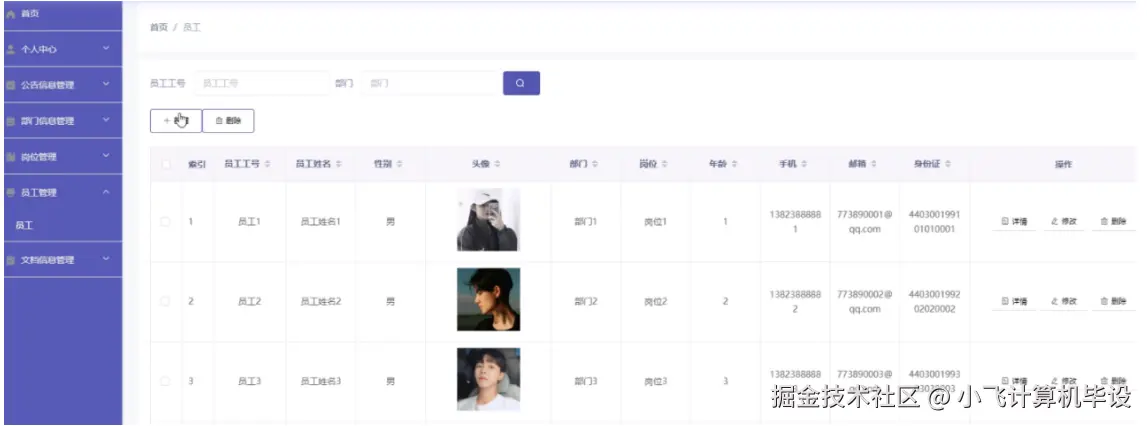
Task: Open 详情 for 员工1 row
Action: 1014,221
